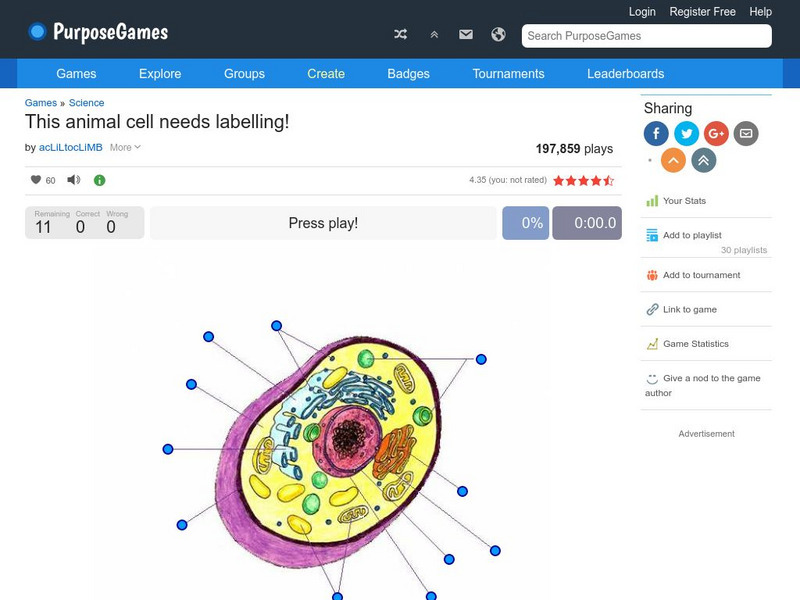Image resolution: width=800 pixels, height=600 pixels.
Task: Share via the Google+ icon
Action: 716,133
